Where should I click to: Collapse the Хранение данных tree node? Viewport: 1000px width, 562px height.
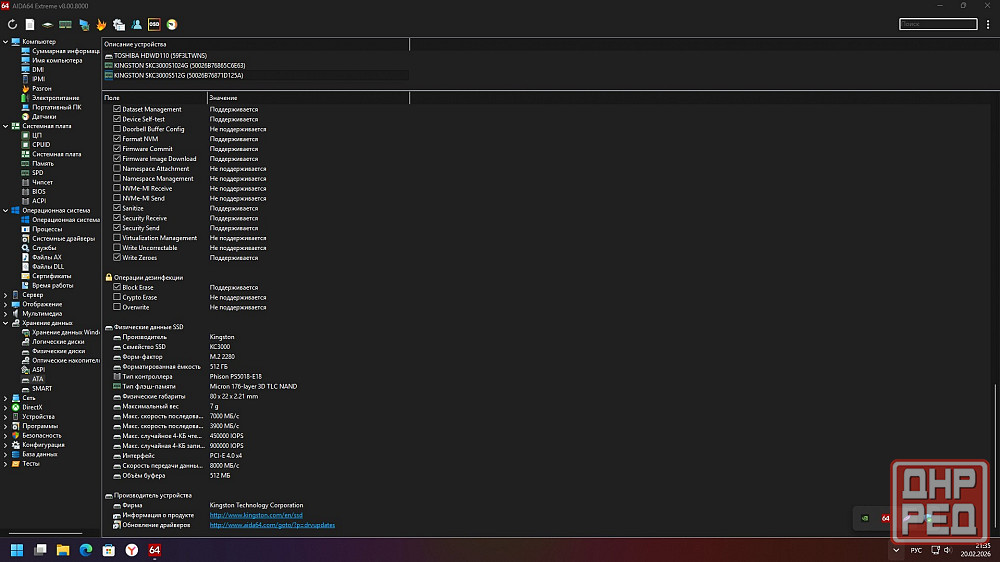click(x=5, y=323)
